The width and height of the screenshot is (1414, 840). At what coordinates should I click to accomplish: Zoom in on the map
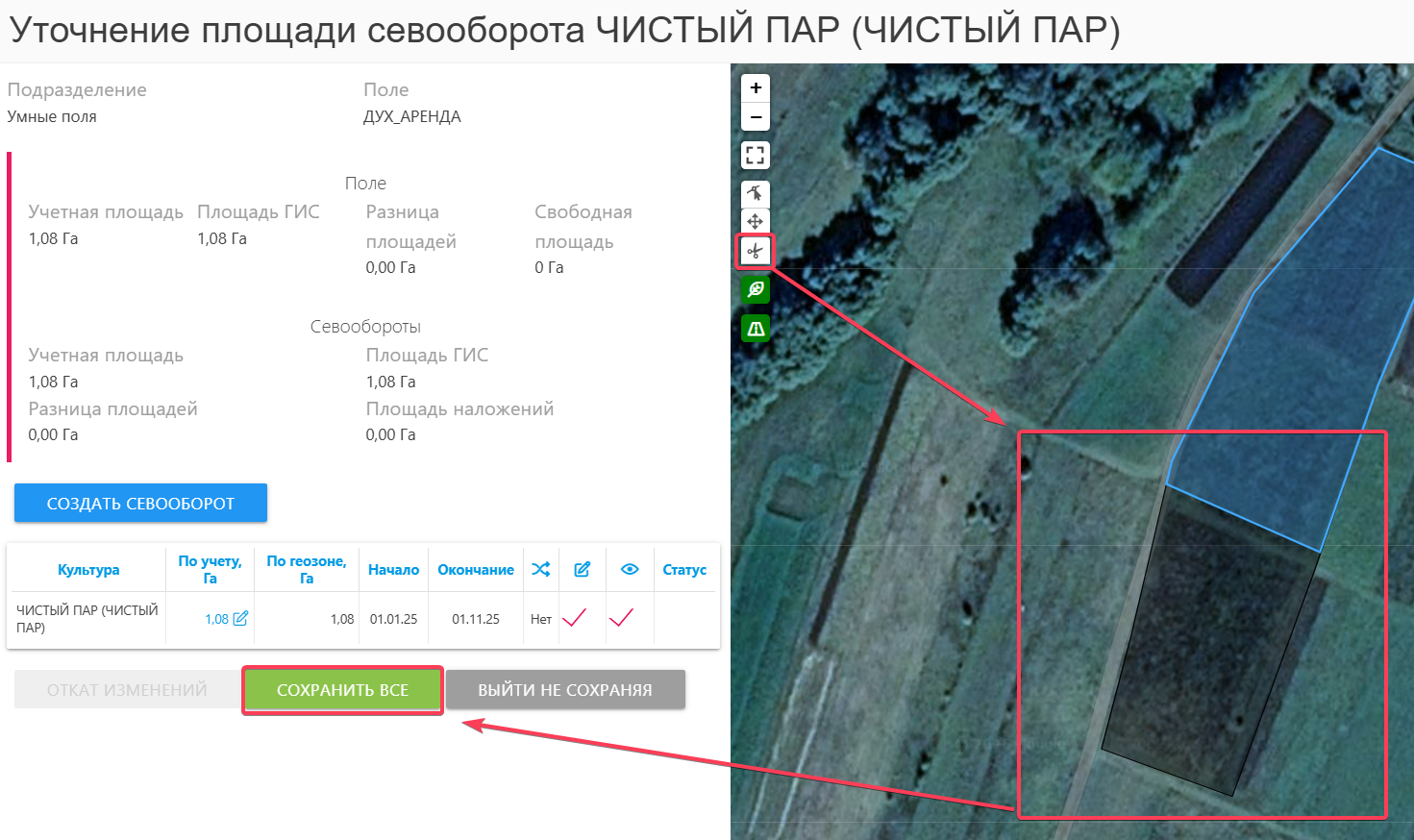point(756,87)
